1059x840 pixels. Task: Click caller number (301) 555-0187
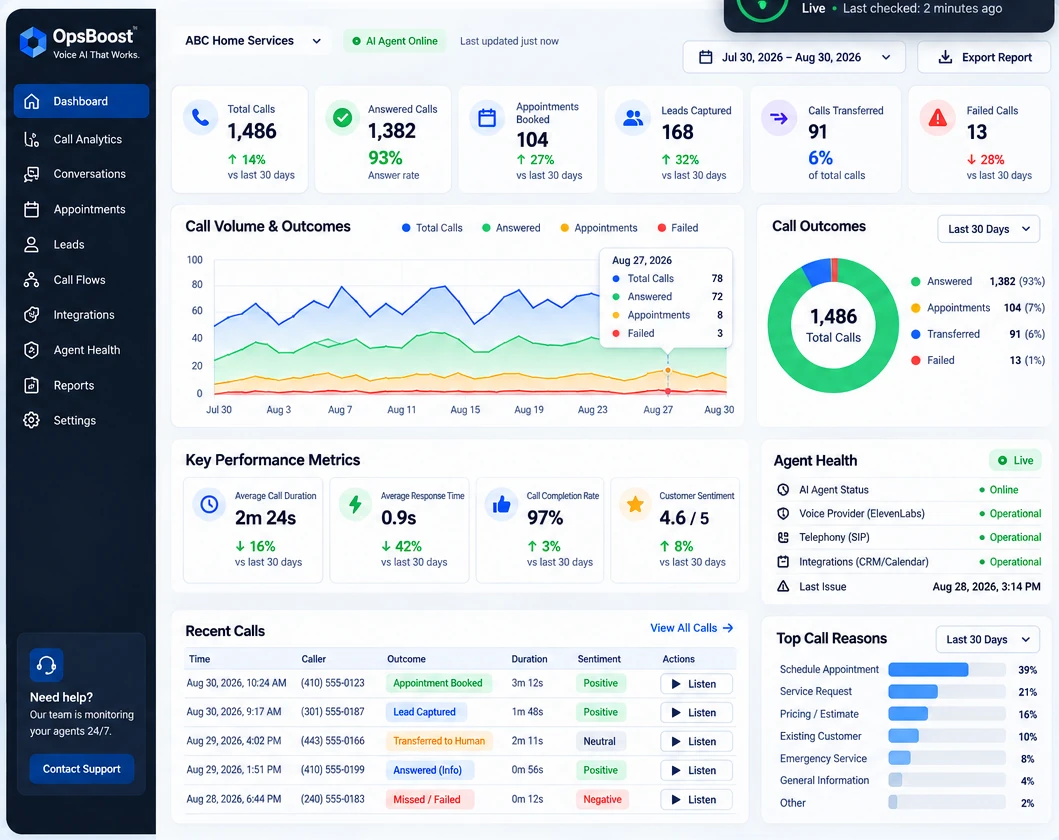point(332,712)
